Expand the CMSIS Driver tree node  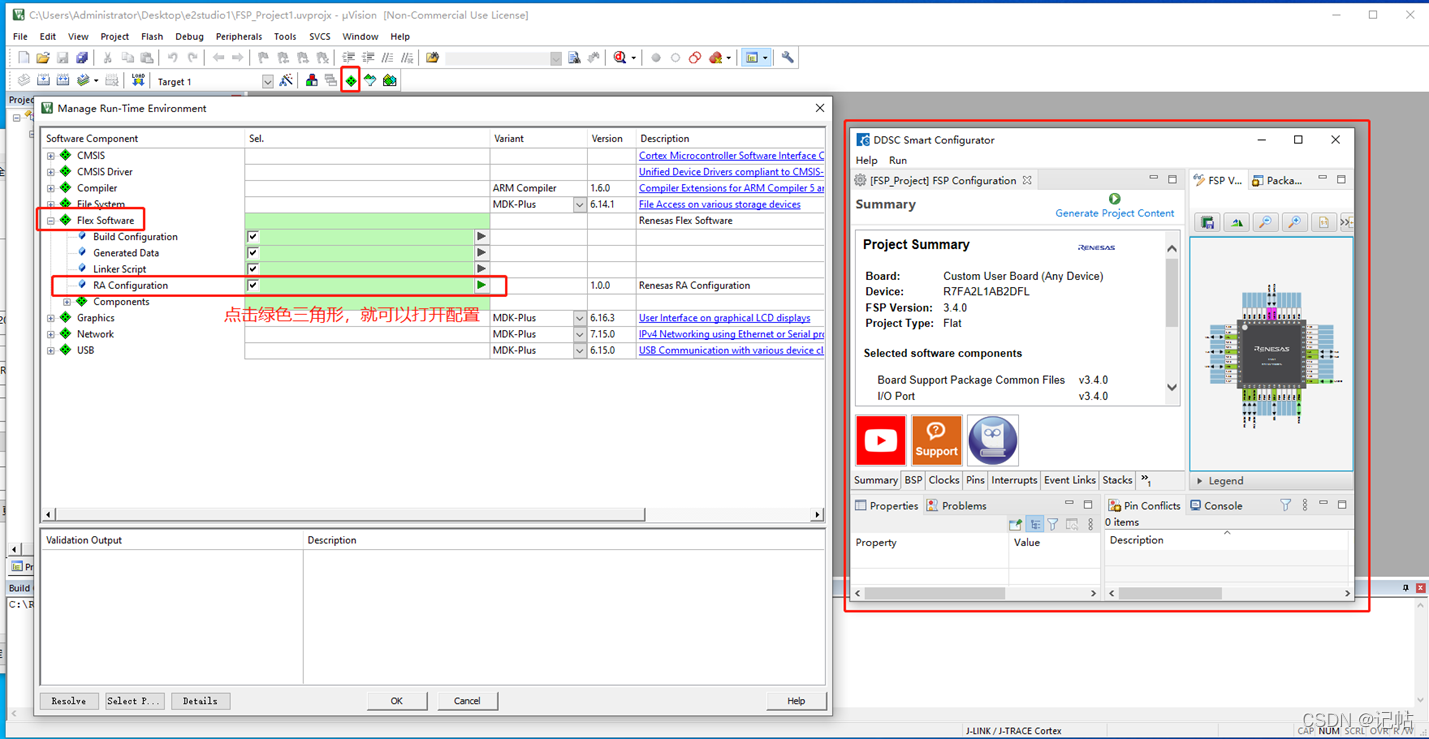pyautogui.click(x=51, y=172)
